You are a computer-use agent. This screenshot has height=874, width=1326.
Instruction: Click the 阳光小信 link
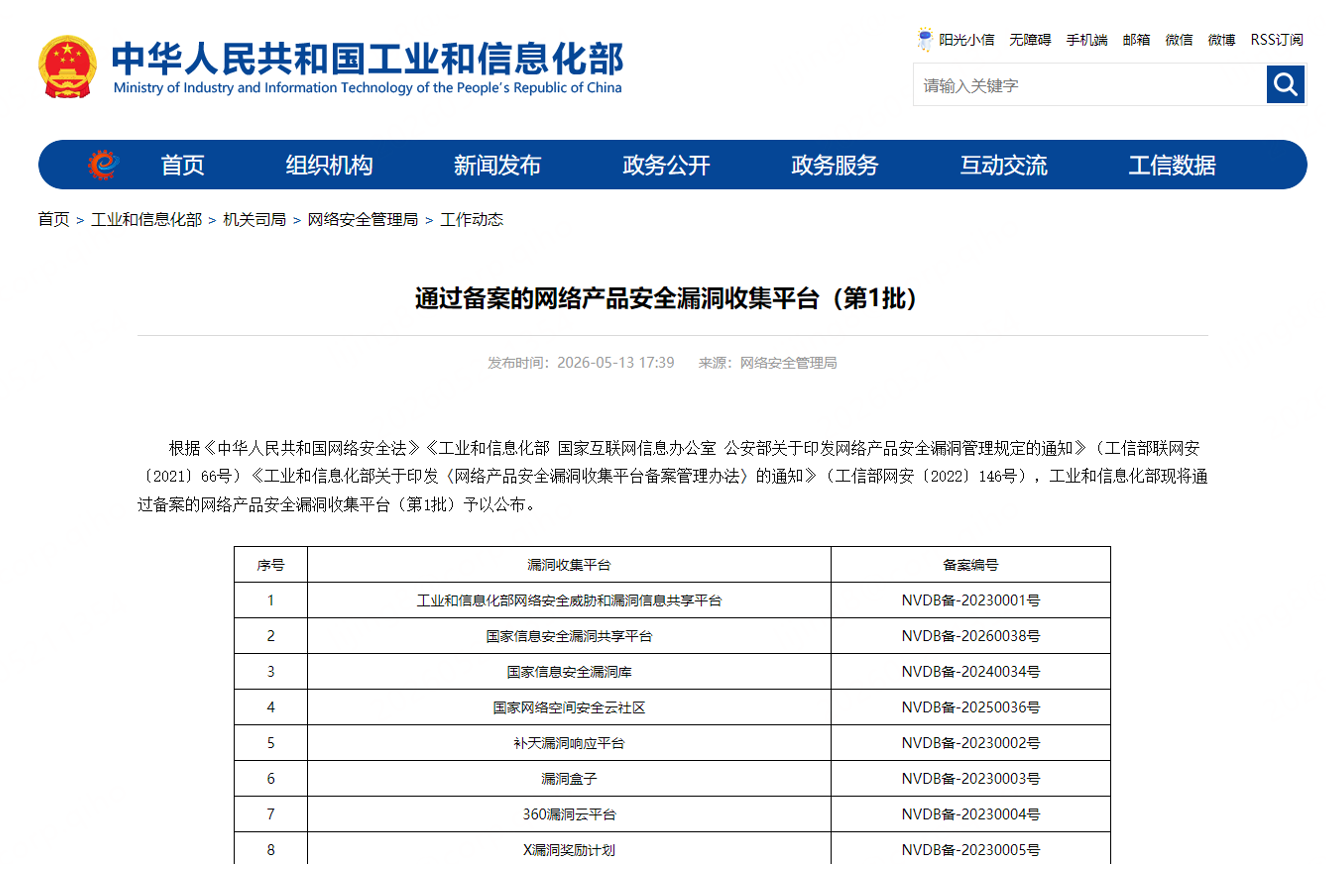[966, 40]
